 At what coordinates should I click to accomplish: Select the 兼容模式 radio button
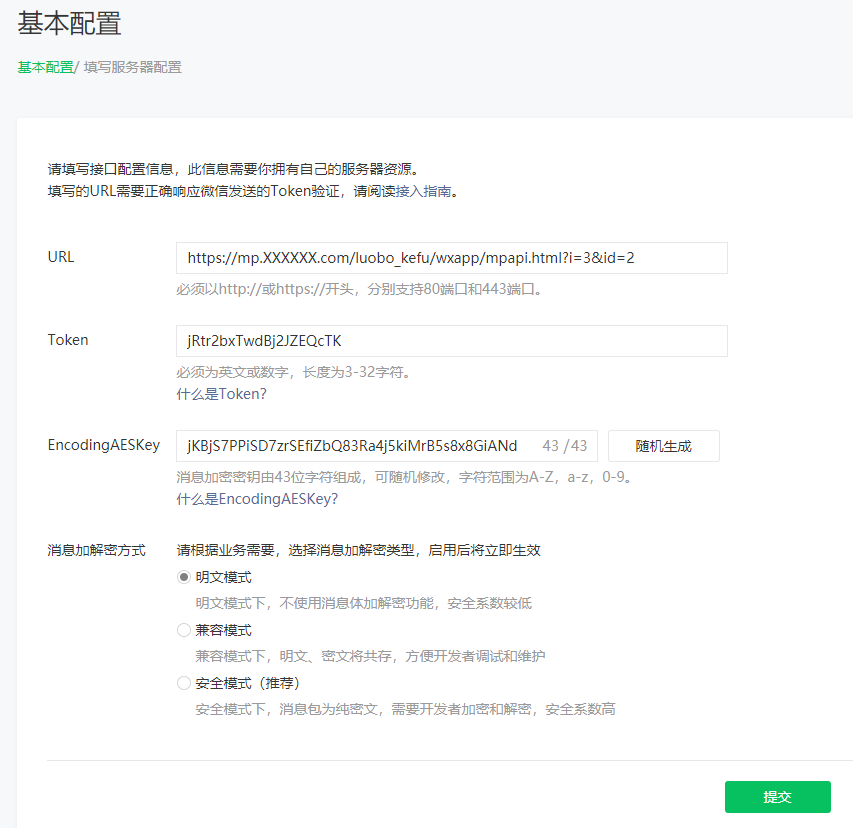(184, 630)
